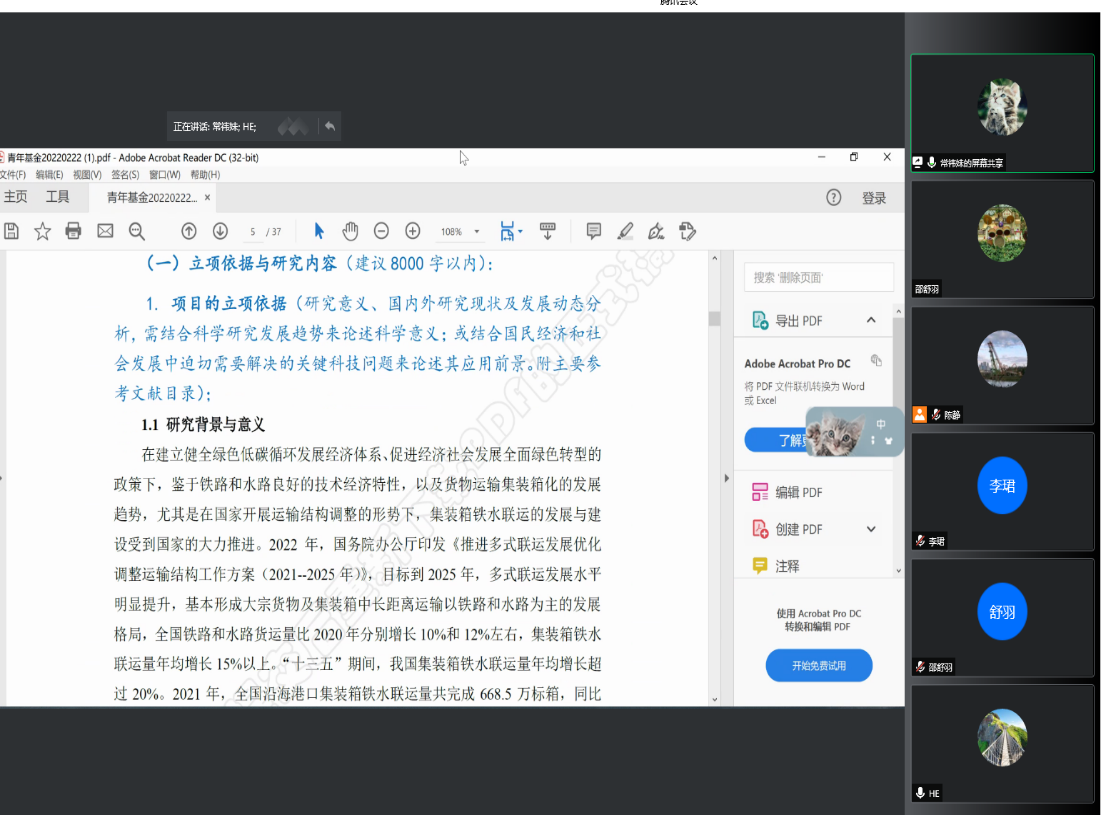Send the file by email envelope icon

105,231
